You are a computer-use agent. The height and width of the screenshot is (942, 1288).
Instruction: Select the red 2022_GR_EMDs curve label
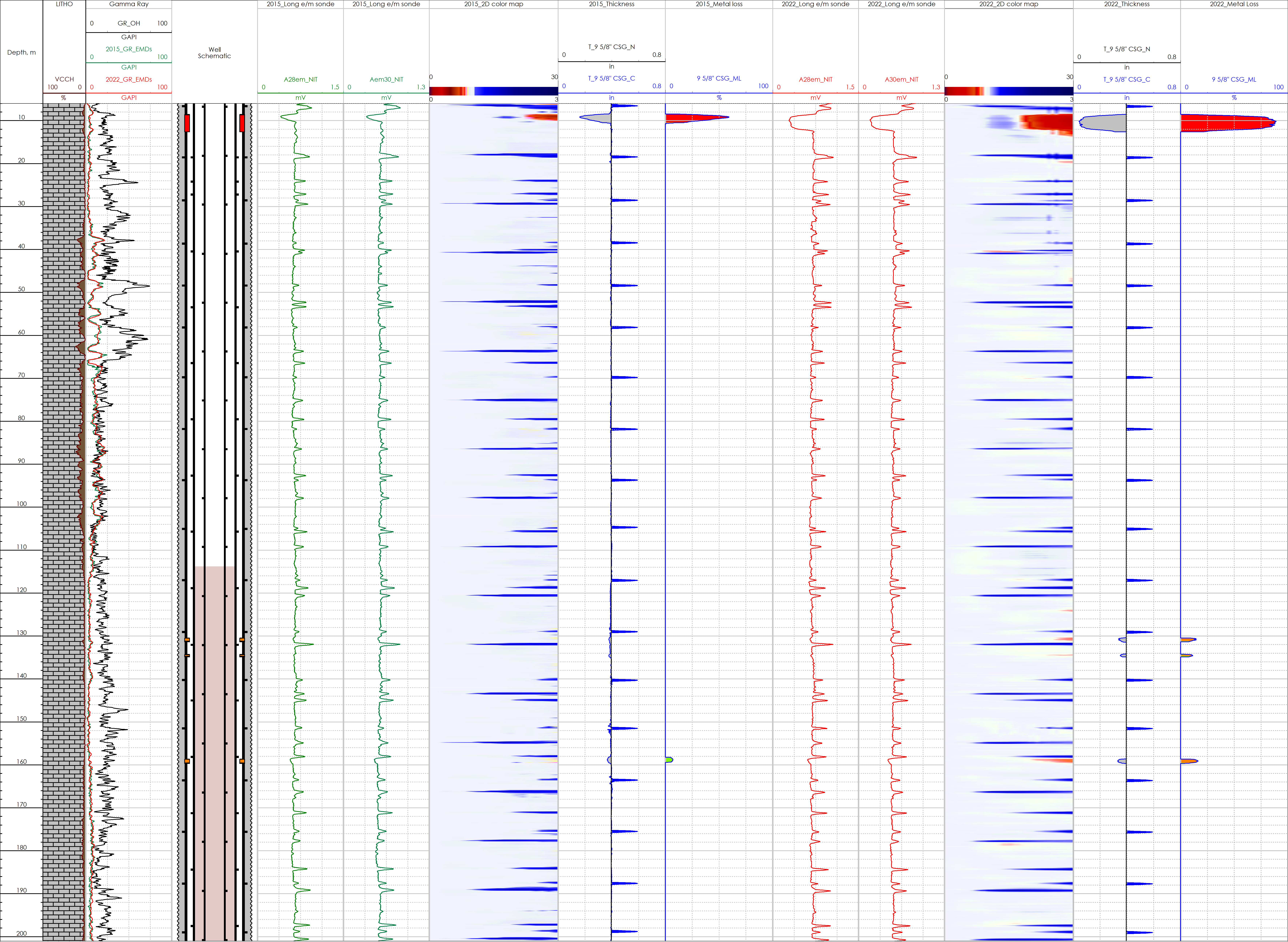point(129,79)
